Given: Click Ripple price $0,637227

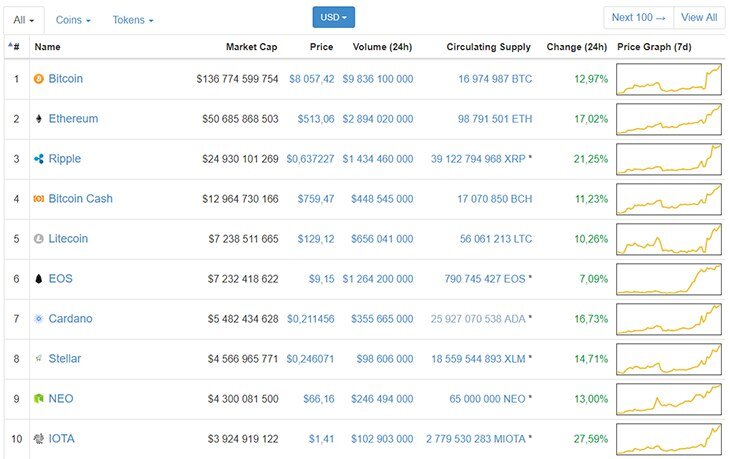Looking at the screenshot, I should point(310,159).
